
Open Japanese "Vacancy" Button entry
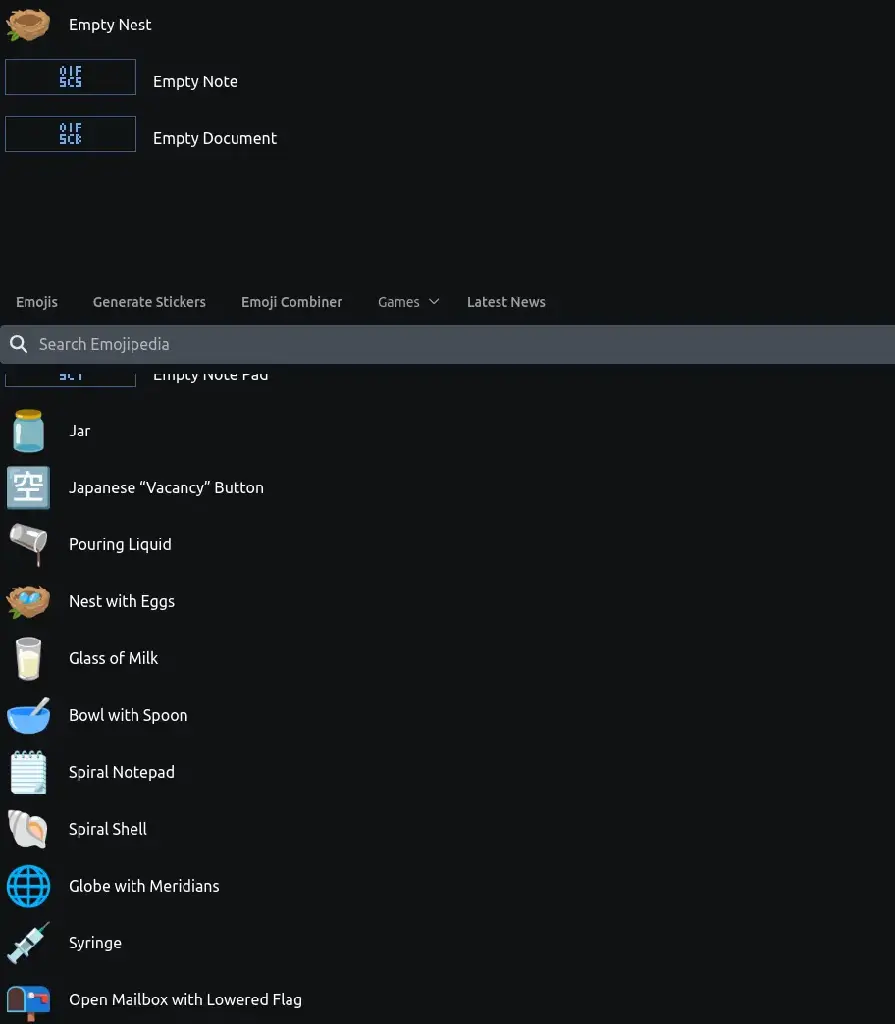(167, 488)
